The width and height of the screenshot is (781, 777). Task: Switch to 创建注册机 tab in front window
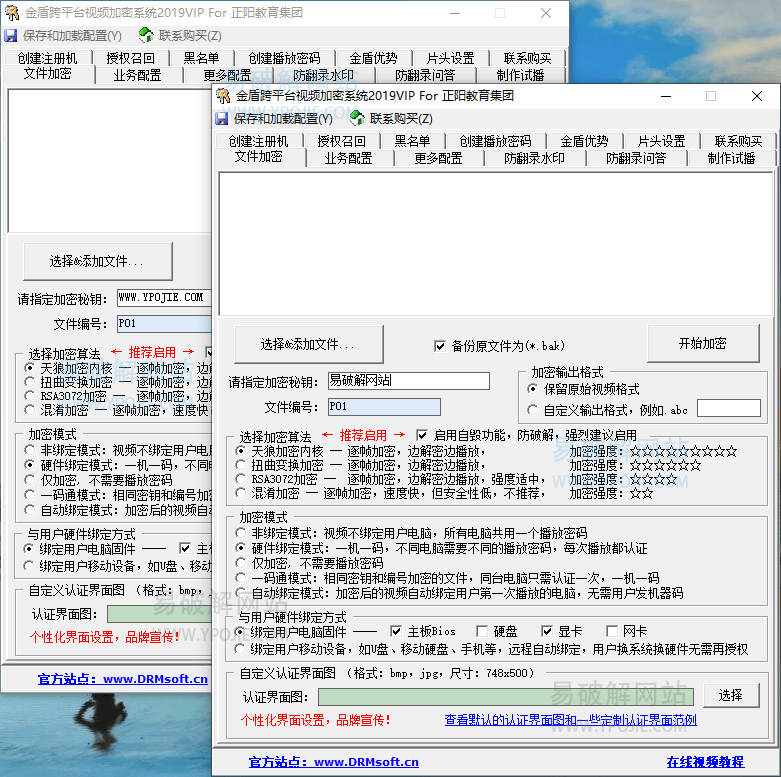pos(259,141)
